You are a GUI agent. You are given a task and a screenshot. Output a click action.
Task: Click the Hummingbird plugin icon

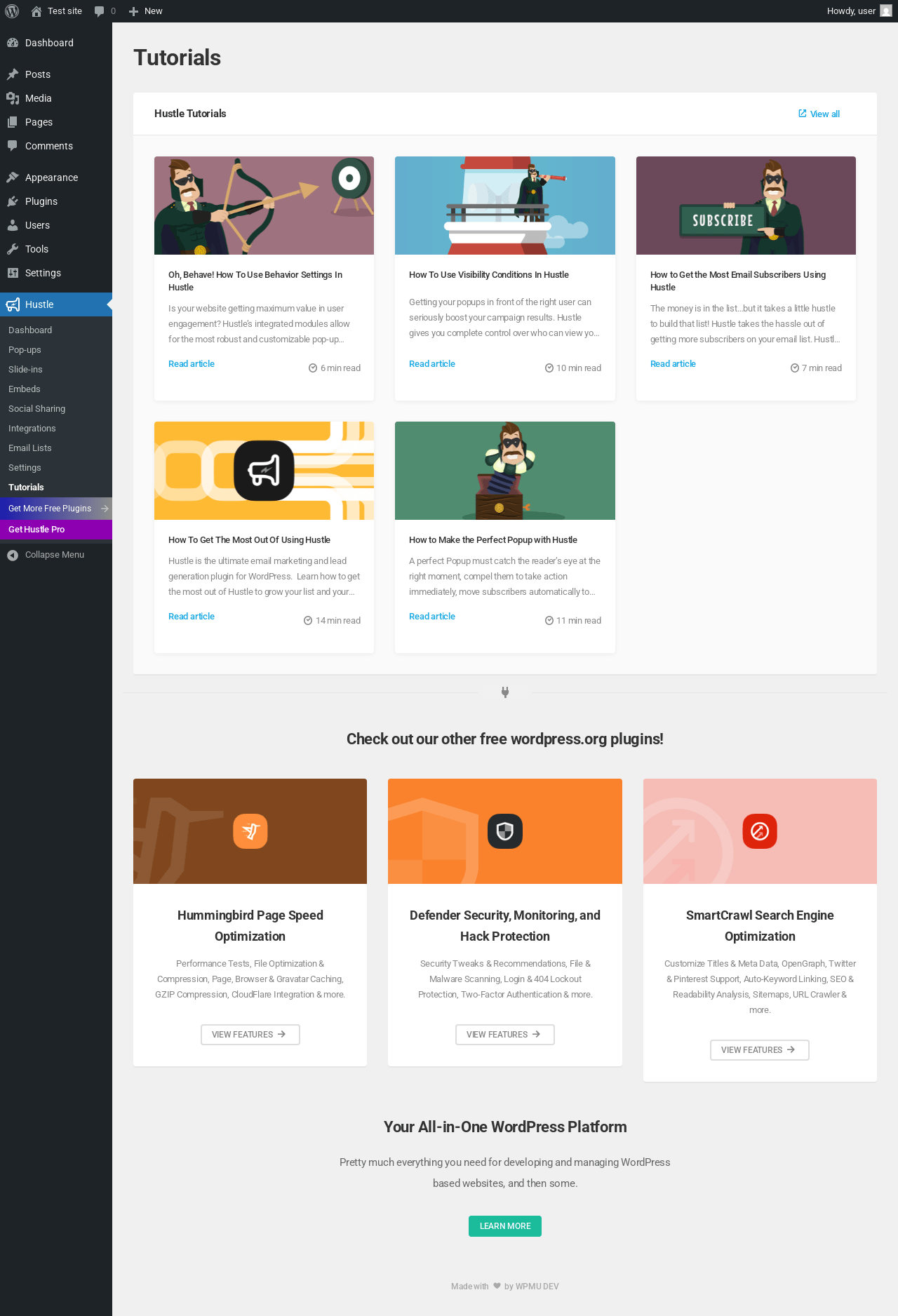[x=250, y=831]
